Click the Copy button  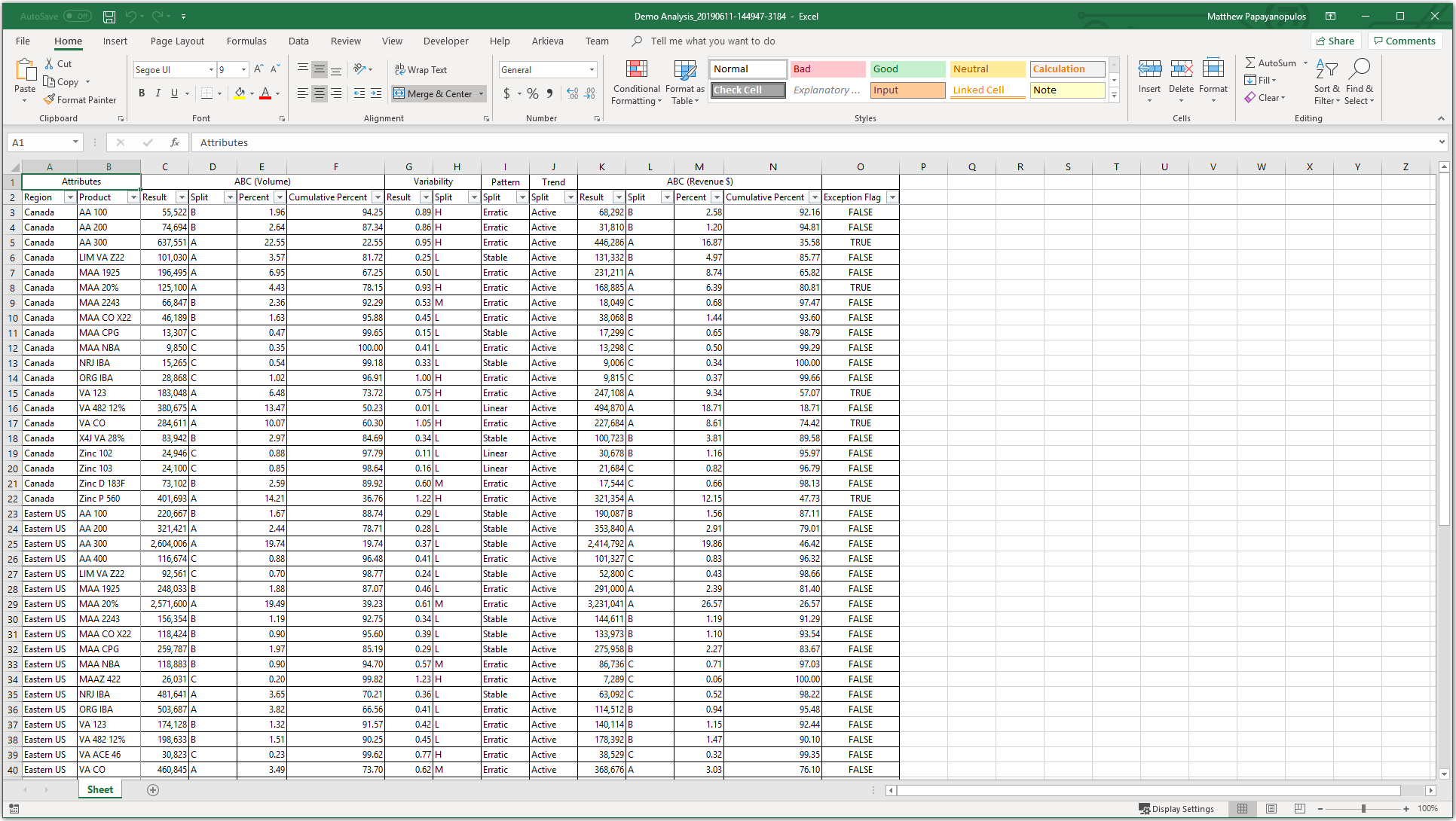[61, 82]
